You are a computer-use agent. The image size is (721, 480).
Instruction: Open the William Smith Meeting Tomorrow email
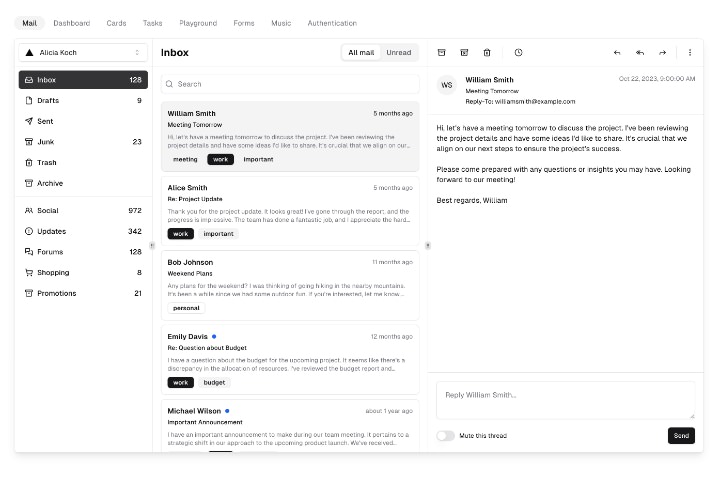point(290,137)
